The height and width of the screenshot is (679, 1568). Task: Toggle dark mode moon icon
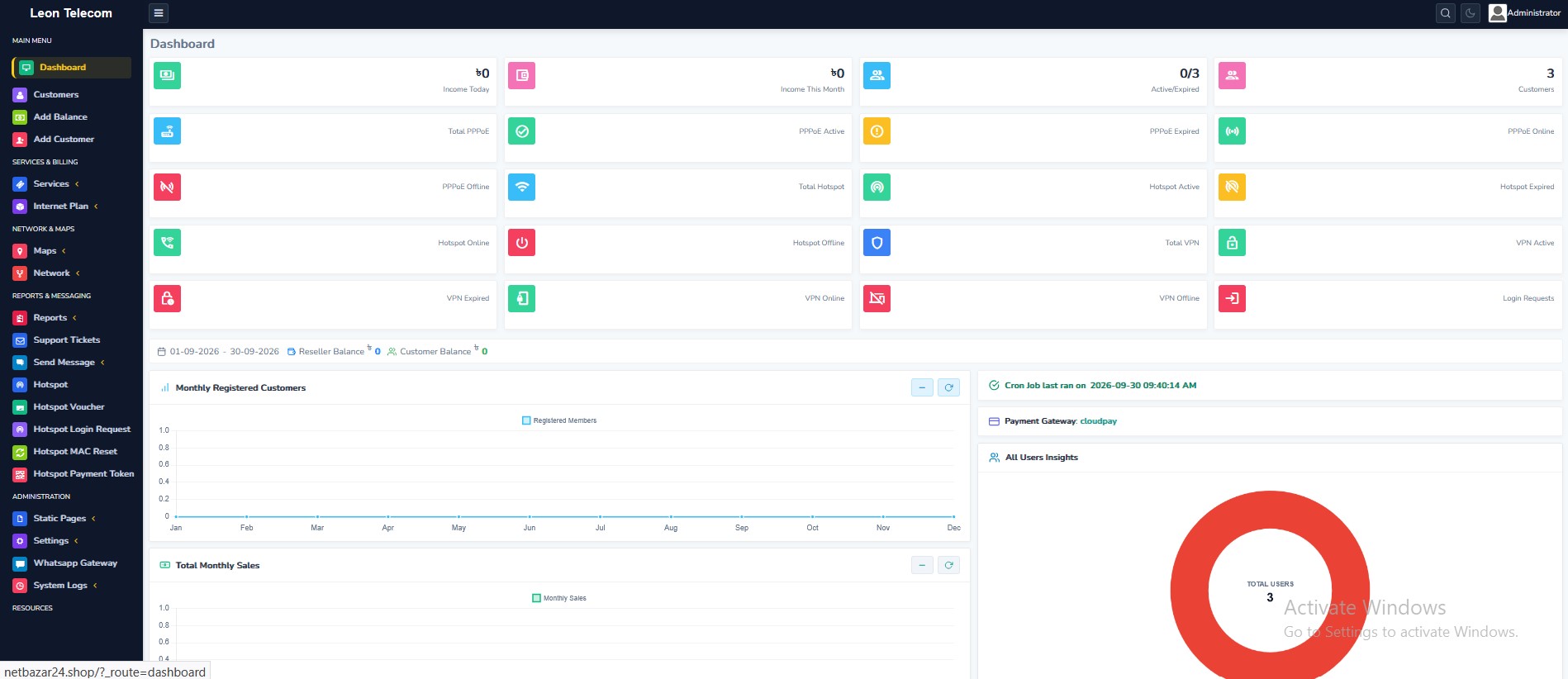(1471, 13)
